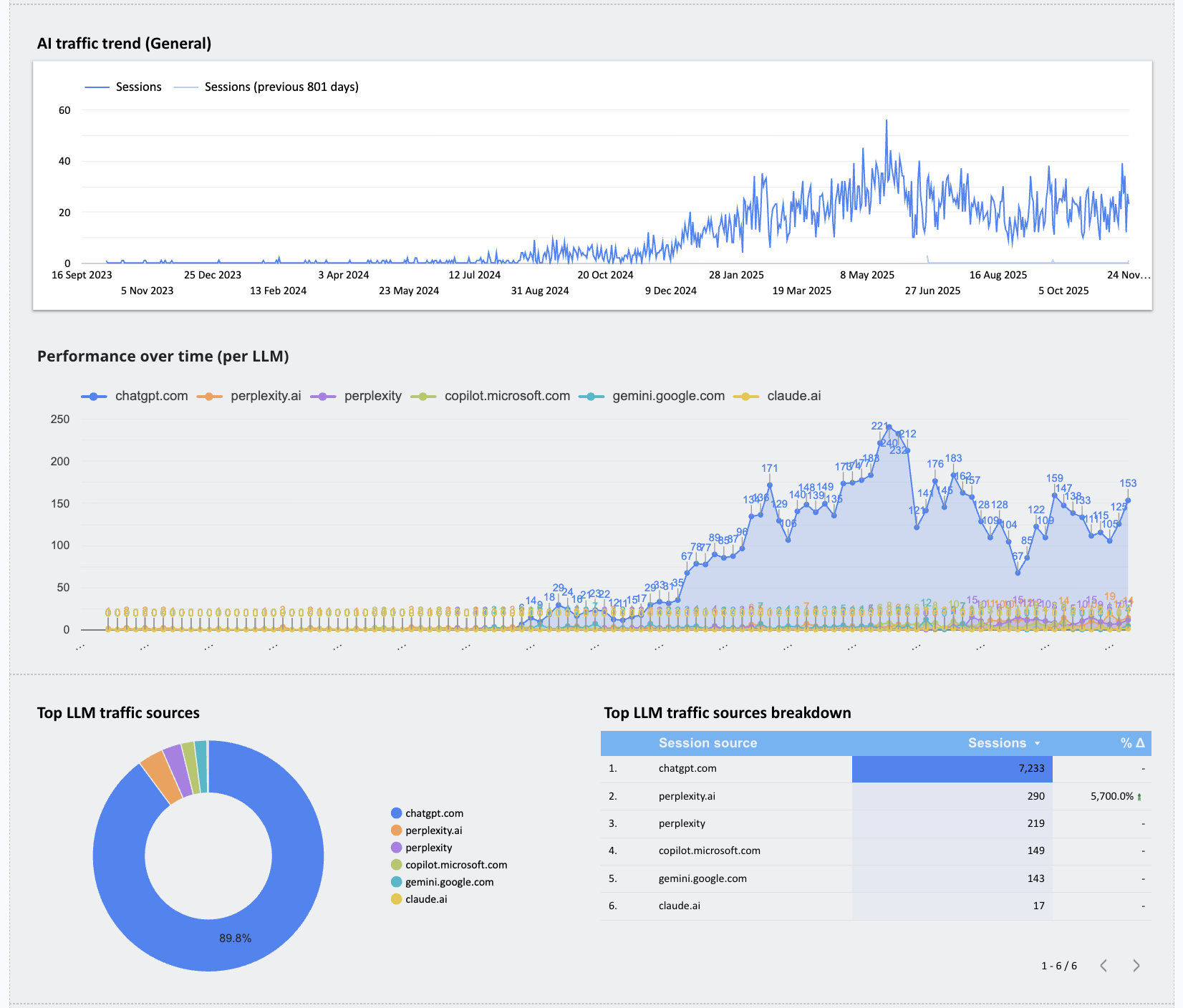Click the Performance over time (per LLM) title
The width and height of the screenshot is (1183, 1008).
pyautogui.click(x=163, y=357)
